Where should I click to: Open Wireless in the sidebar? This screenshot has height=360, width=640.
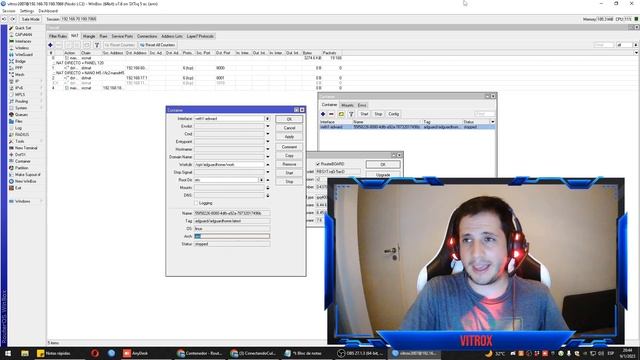click(22, 48)
